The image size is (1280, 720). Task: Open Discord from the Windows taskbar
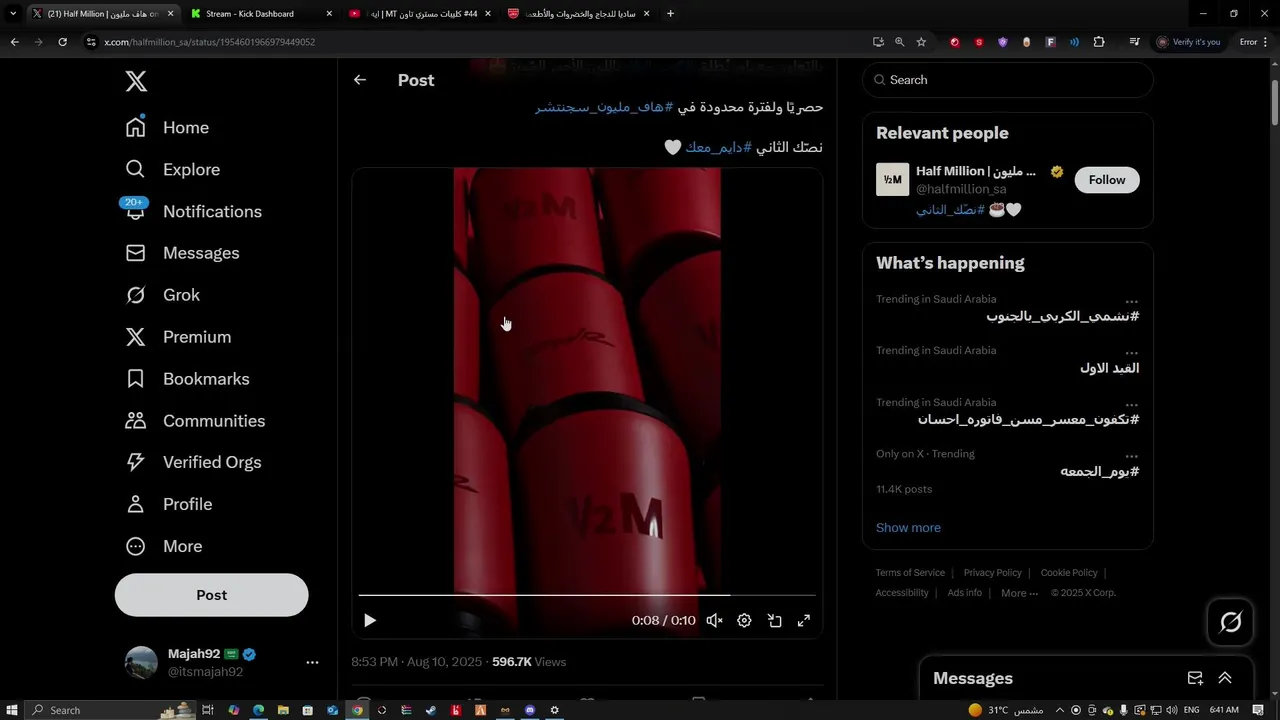[x=530, y=710]
